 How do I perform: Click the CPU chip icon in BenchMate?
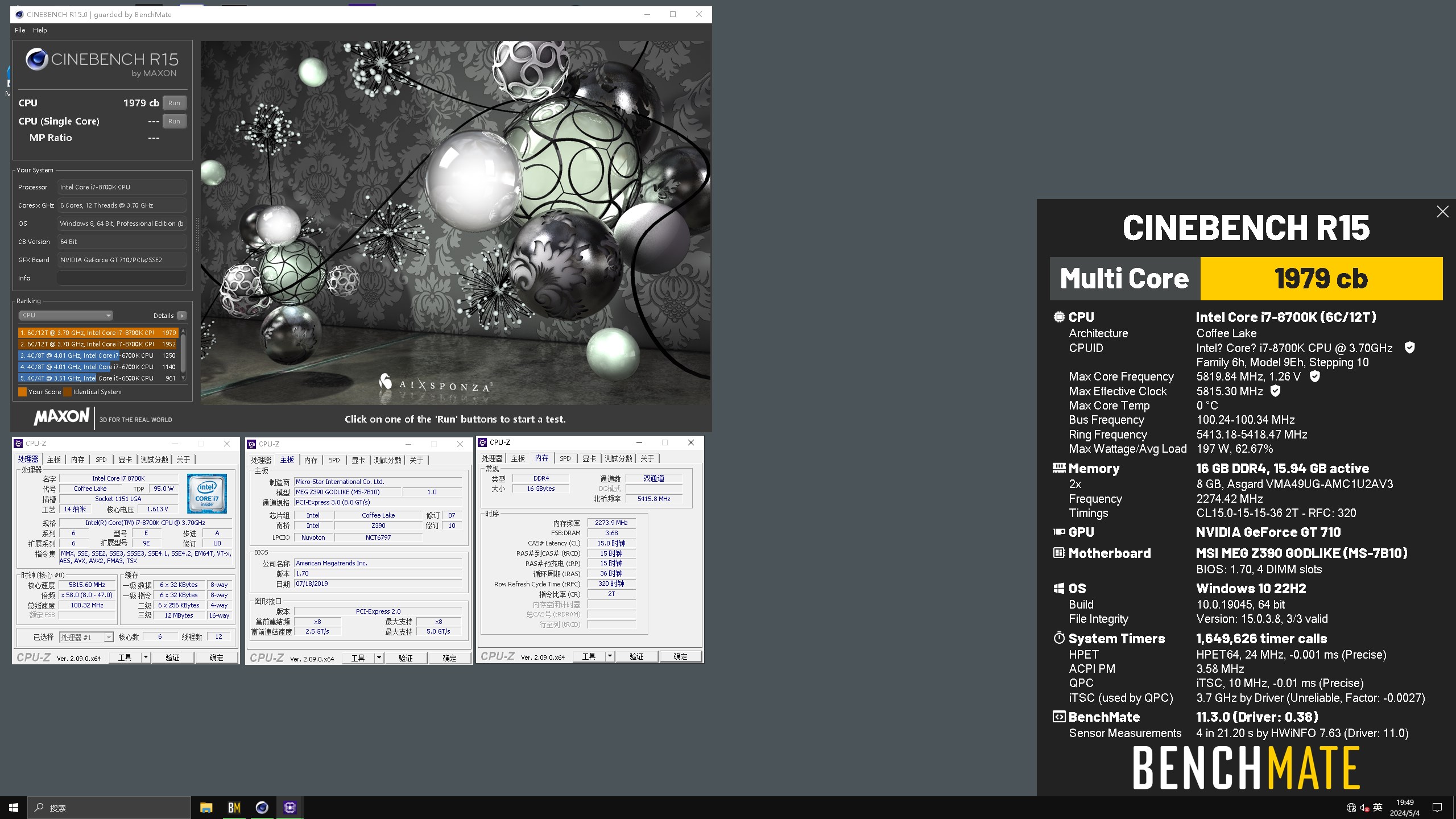tap(1058, 317)
